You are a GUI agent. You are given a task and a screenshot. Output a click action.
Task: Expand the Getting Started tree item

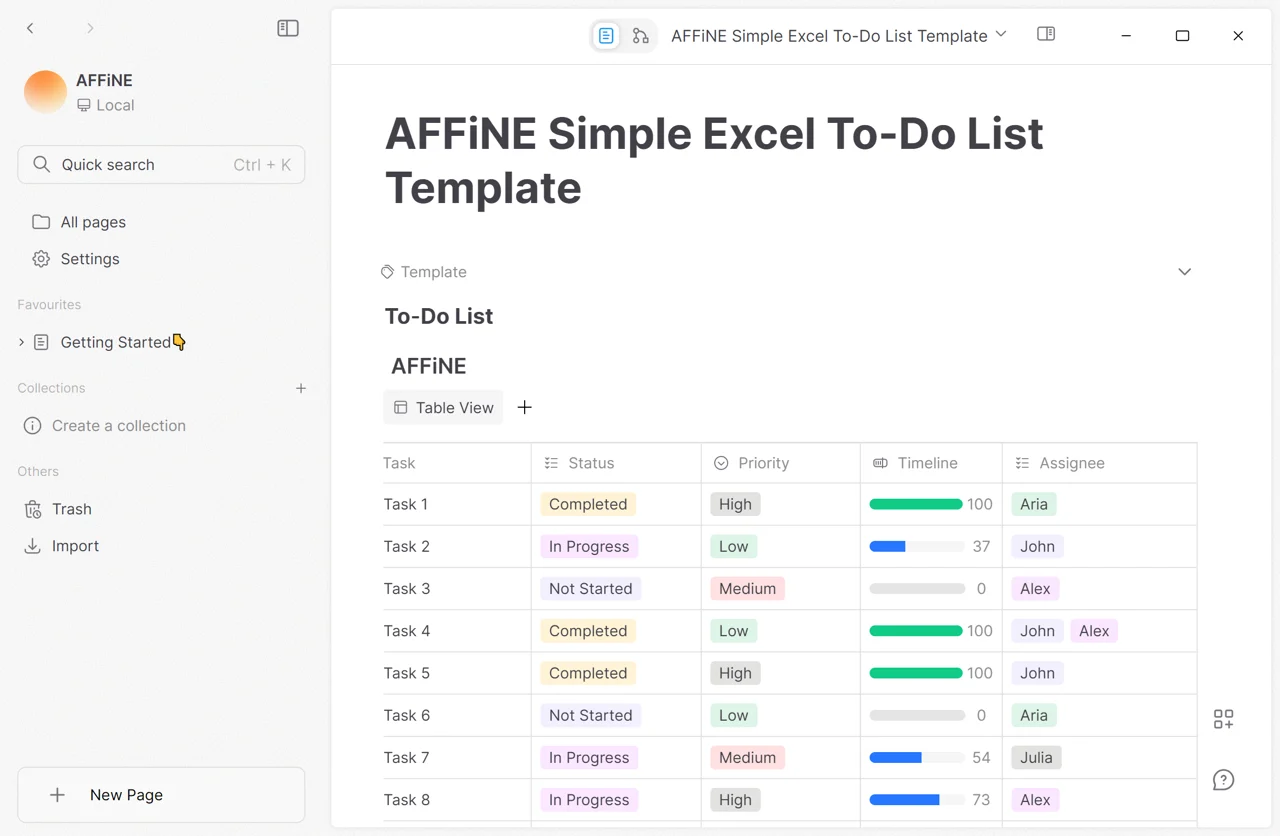click(22, 342)
